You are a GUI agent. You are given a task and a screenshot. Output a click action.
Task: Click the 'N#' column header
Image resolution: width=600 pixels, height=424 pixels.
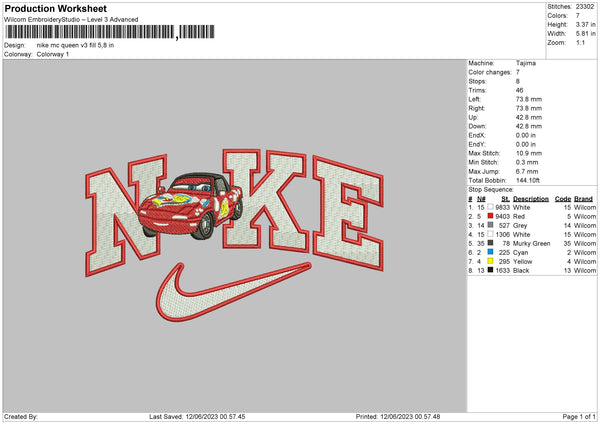tap(481, 199)
